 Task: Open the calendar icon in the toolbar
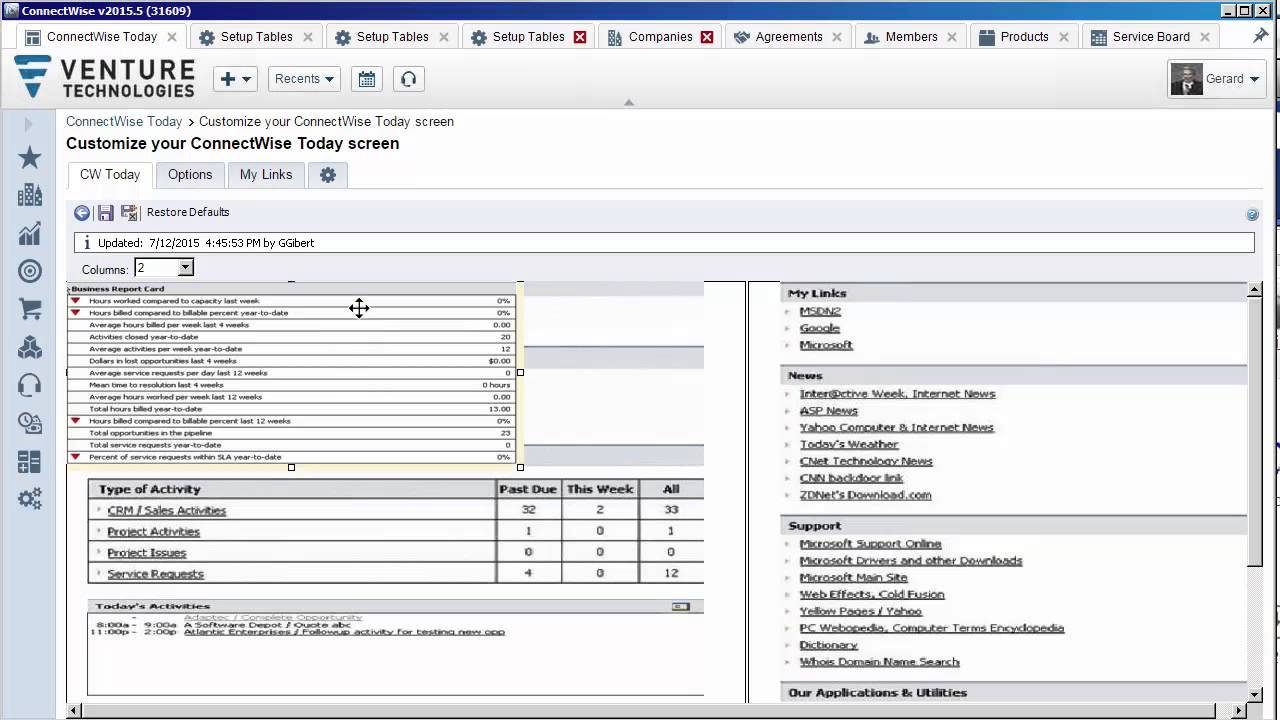(366, 78)
